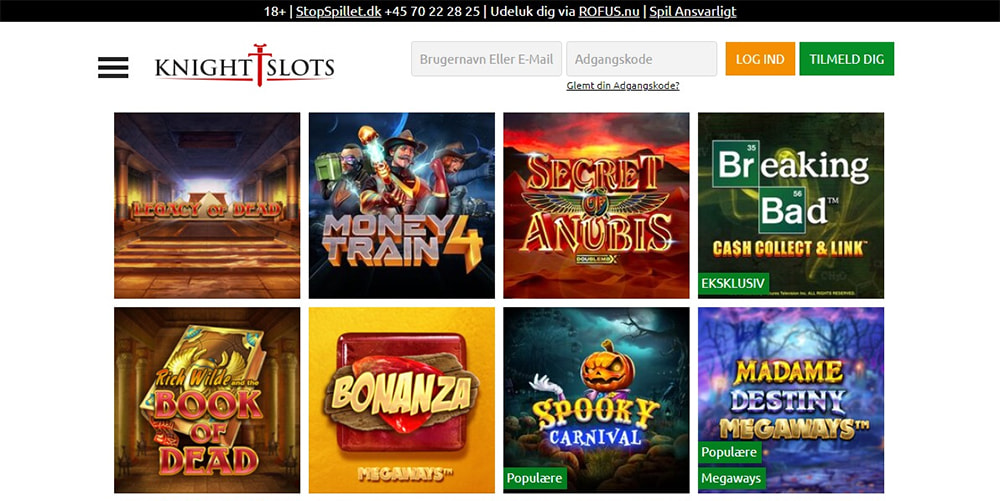This screenshot has width=1000, height=501.
Task: Click the Brugernavn Eller E-Mail field
Action: click(x=487, y=59)
